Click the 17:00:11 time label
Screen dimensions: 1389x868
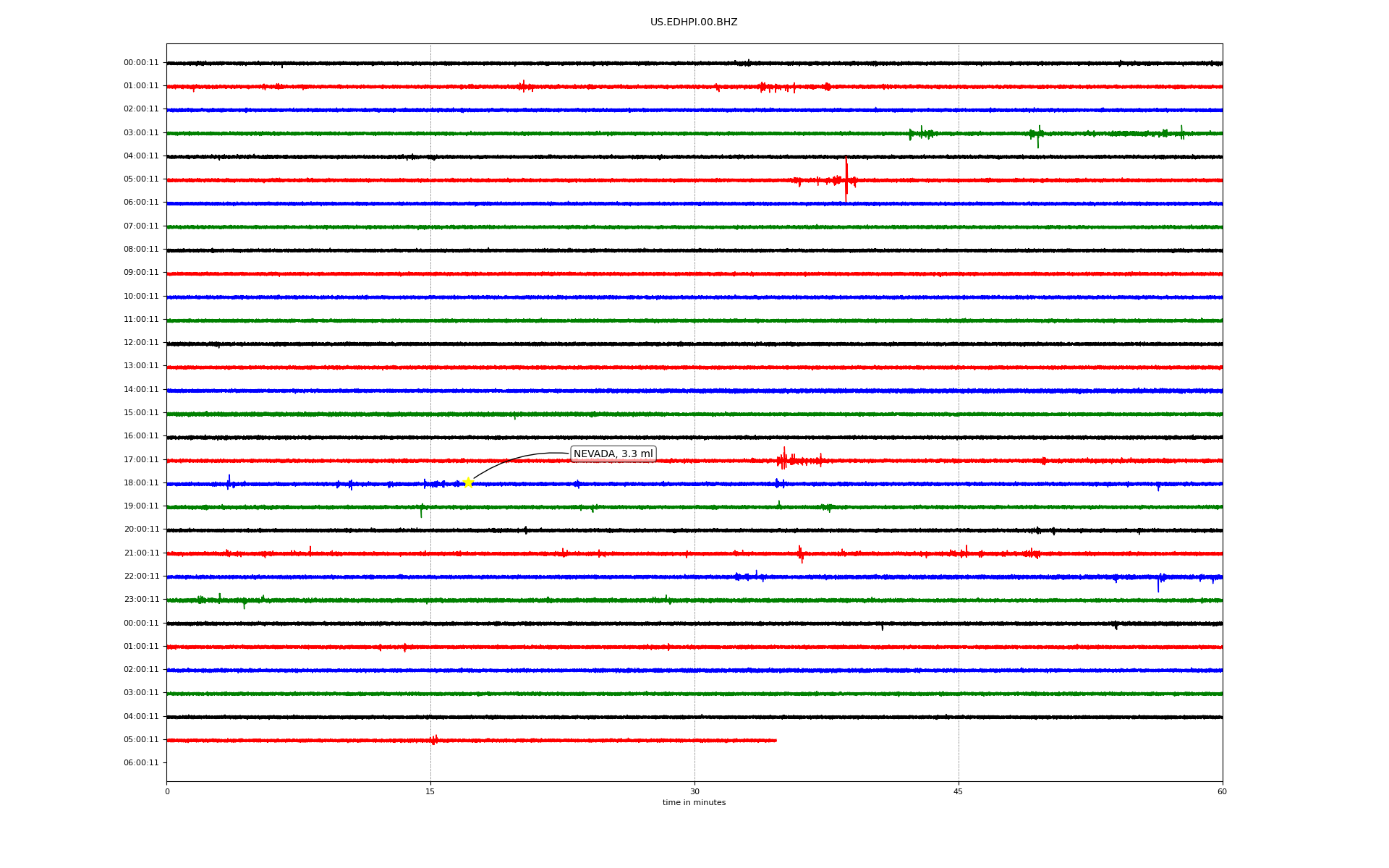point(141,459)
